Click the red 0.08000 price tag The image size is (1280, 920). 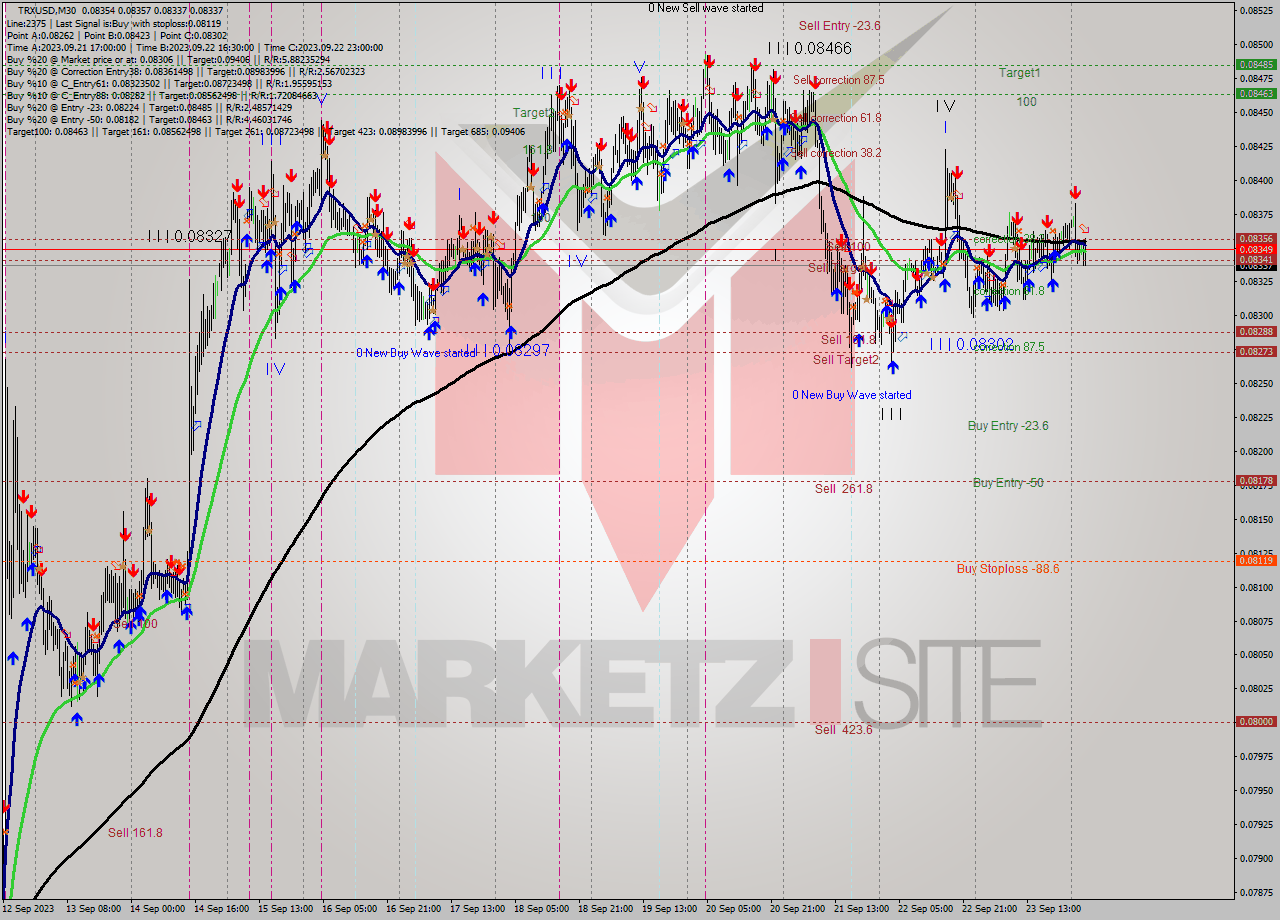[1256, 721]
